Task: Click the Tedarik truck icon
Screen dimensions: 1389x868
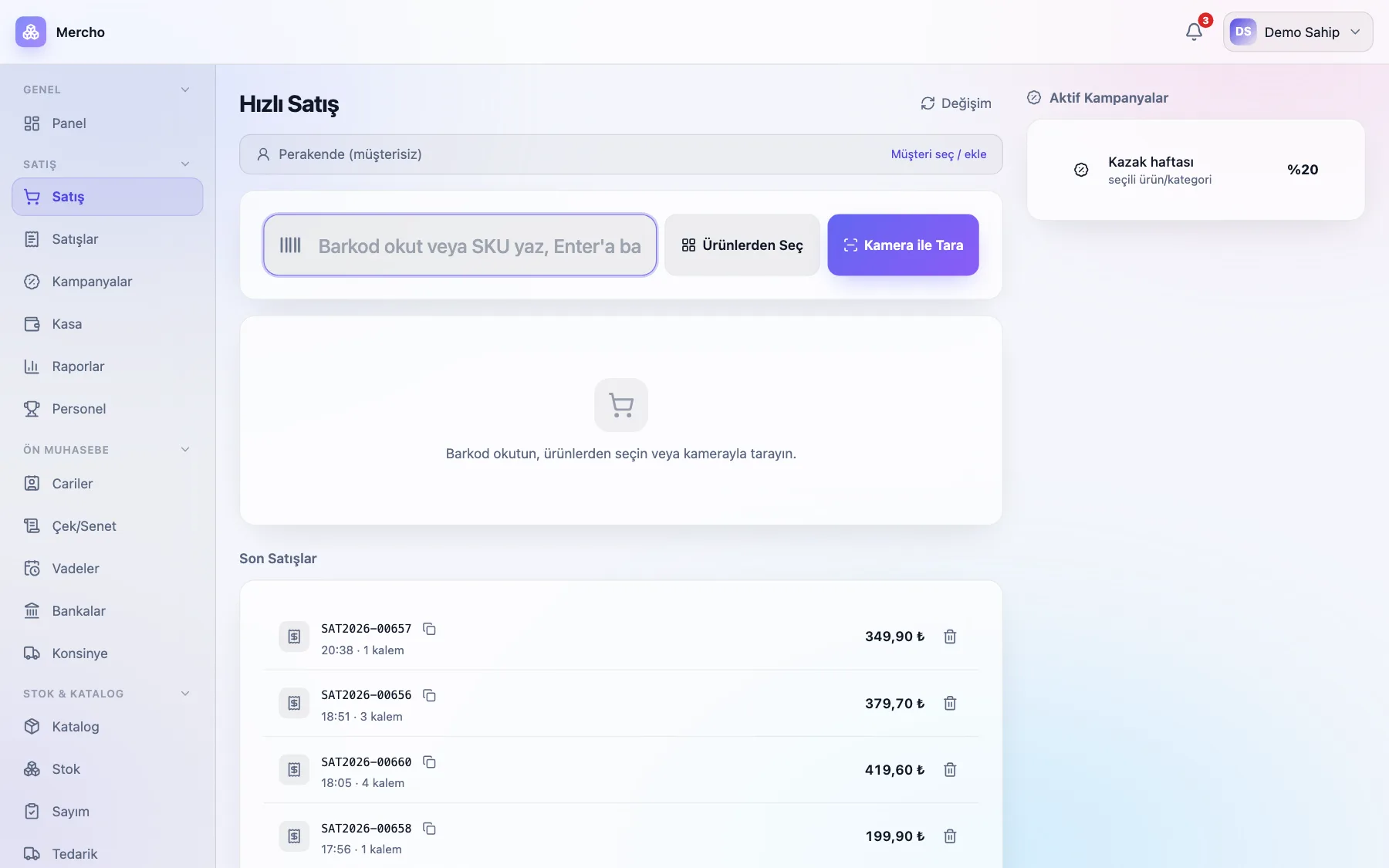Action: [32, 854]
